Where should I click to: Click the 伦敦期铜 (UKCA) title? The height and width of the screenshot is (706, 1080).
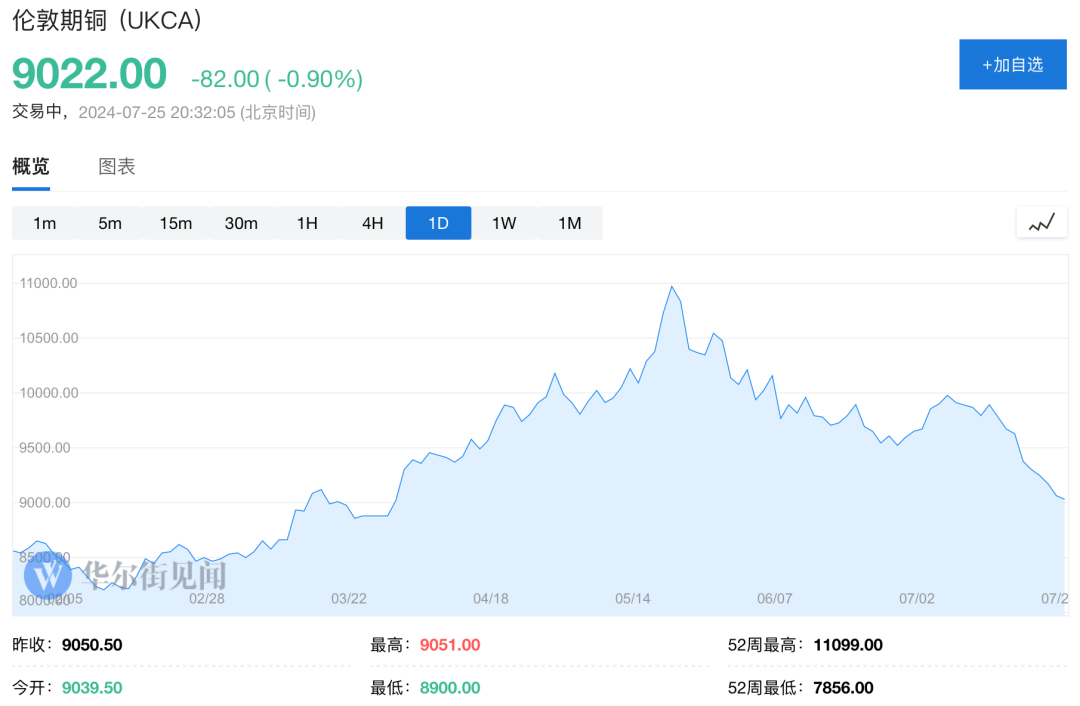107,21
